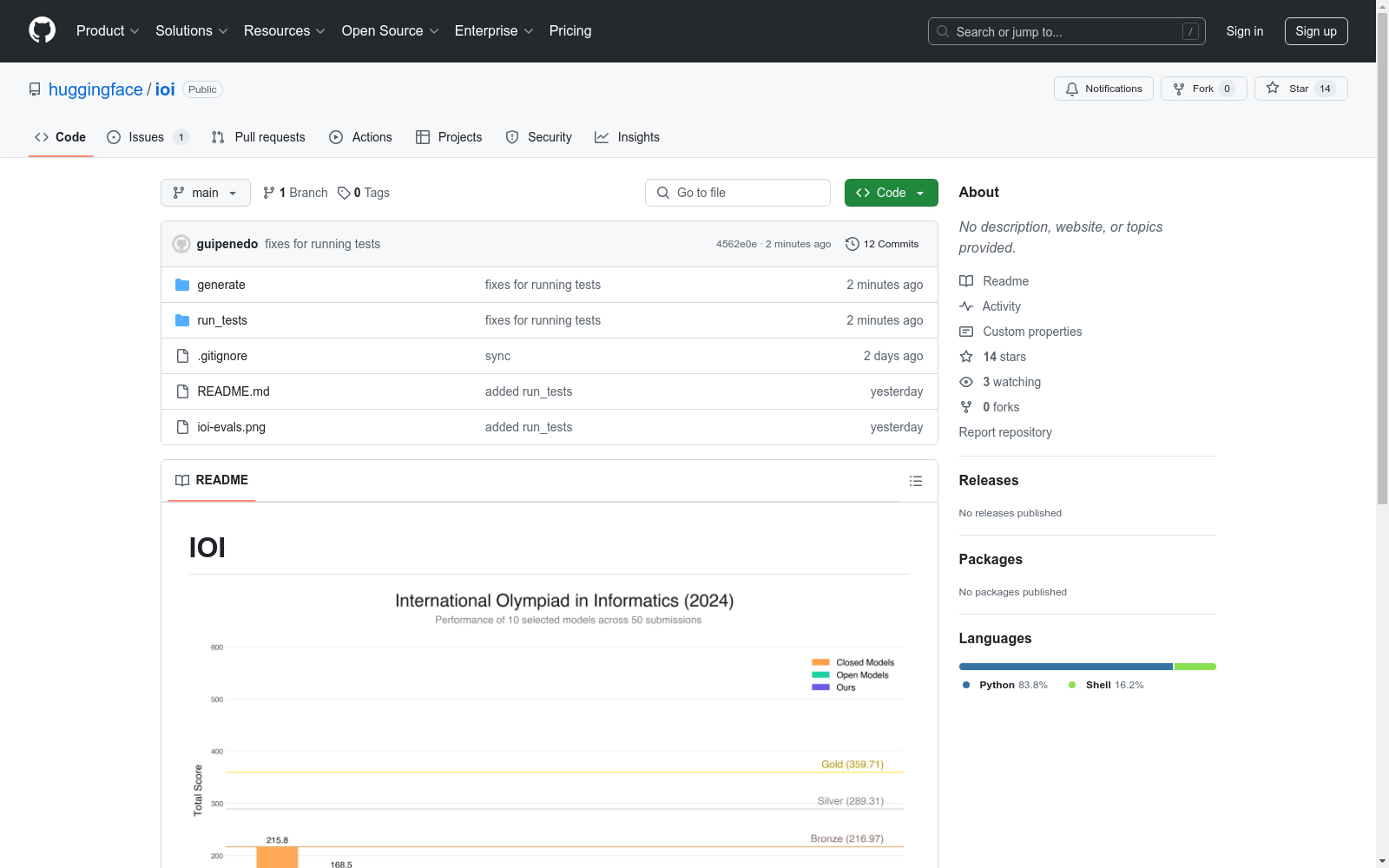Expand the Product menu

tap(108, 31)
